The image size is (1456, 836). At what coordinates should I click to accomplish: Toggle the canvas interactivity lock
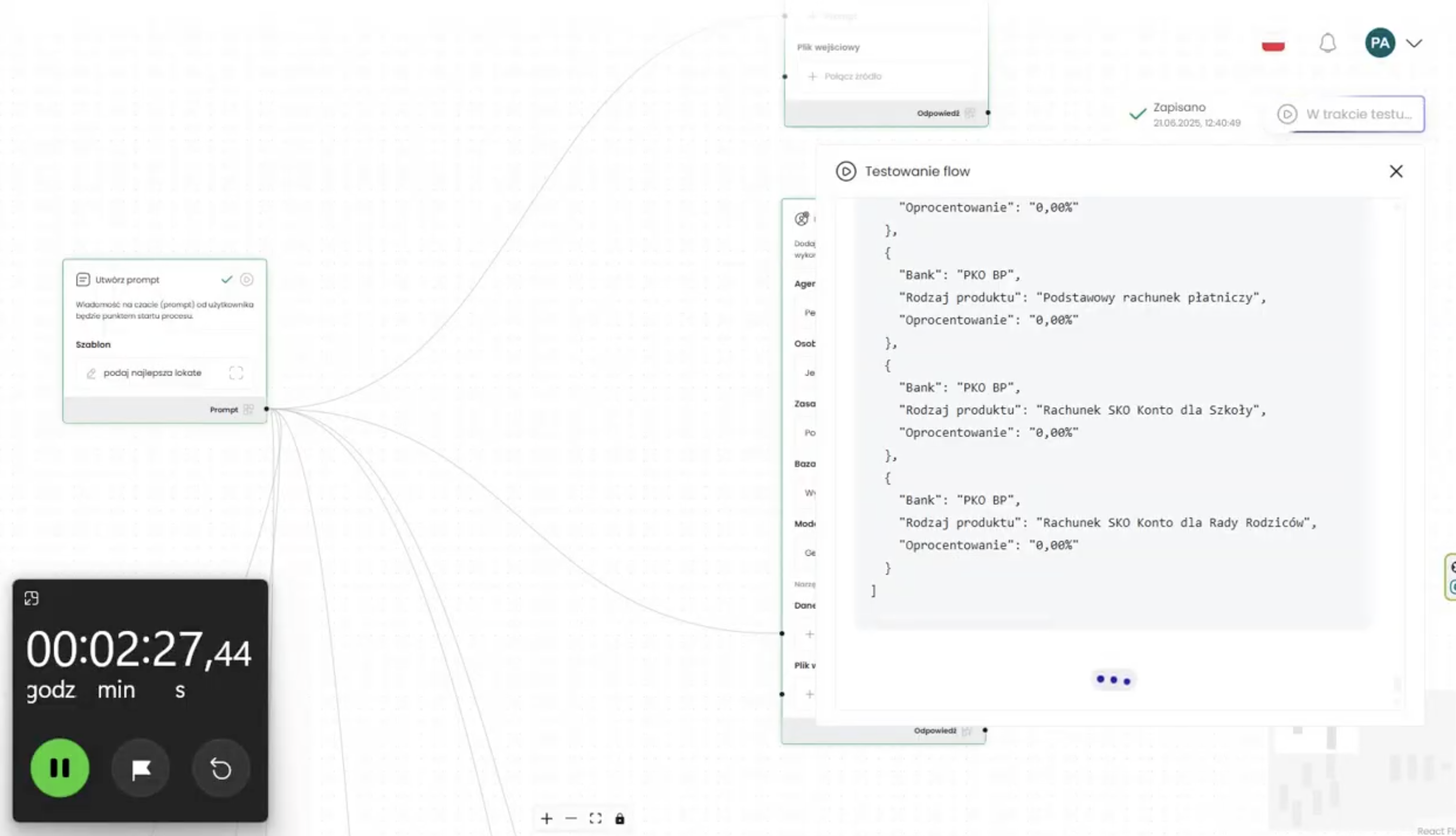619,818
